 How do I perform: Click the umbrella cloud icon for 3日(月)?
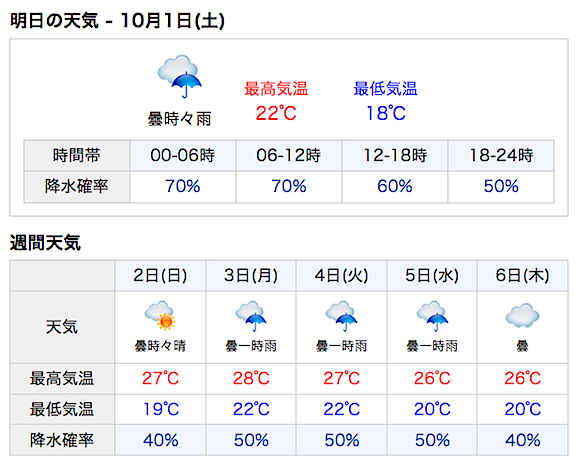[x=251, y=316]
